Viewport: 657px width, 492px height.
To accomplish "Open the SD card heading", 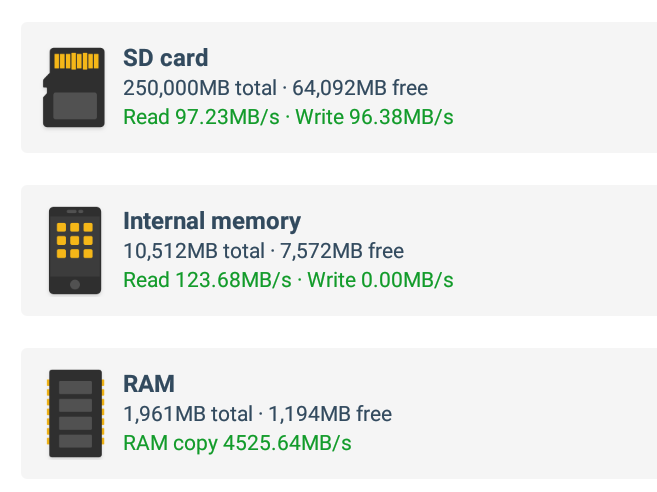I will click(x=166, y=58).
